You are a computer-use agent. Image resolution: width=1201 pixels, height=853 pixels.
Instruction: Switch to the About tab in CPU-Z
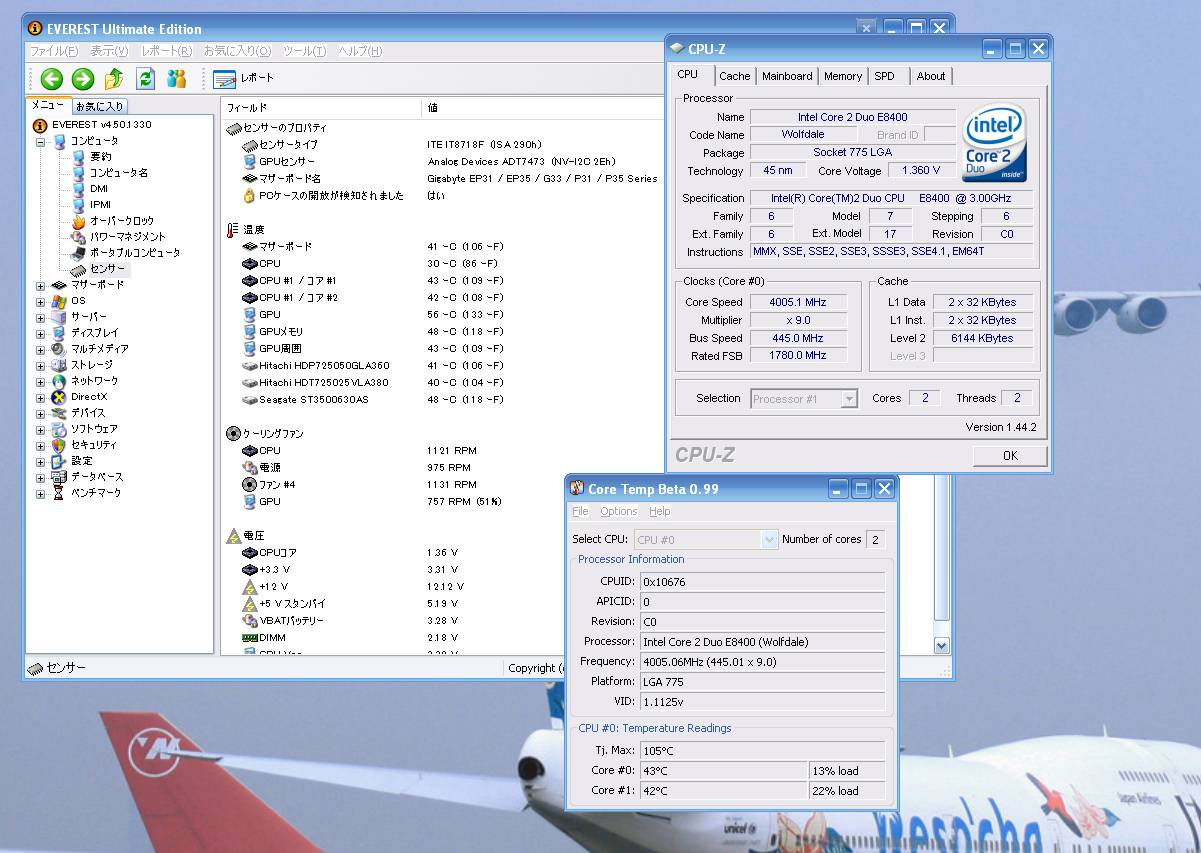point(931,76)
